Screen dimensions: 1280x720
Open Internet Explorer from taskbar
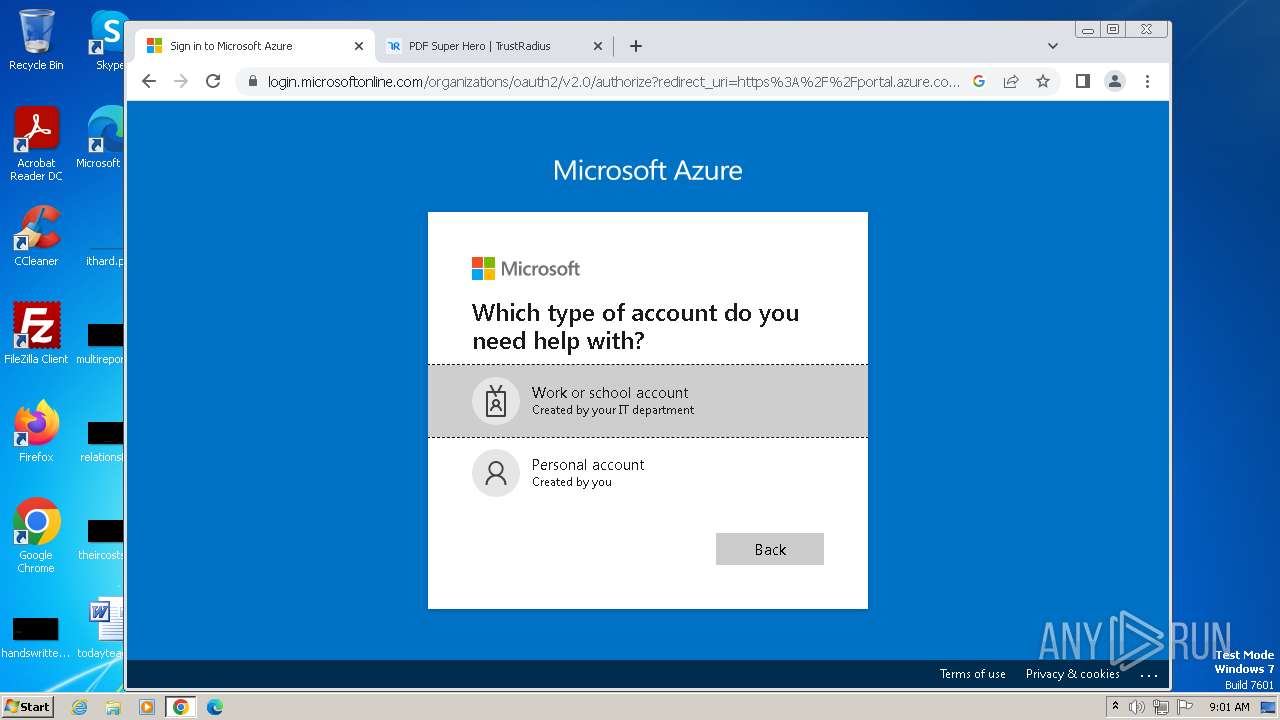point(79,707)
